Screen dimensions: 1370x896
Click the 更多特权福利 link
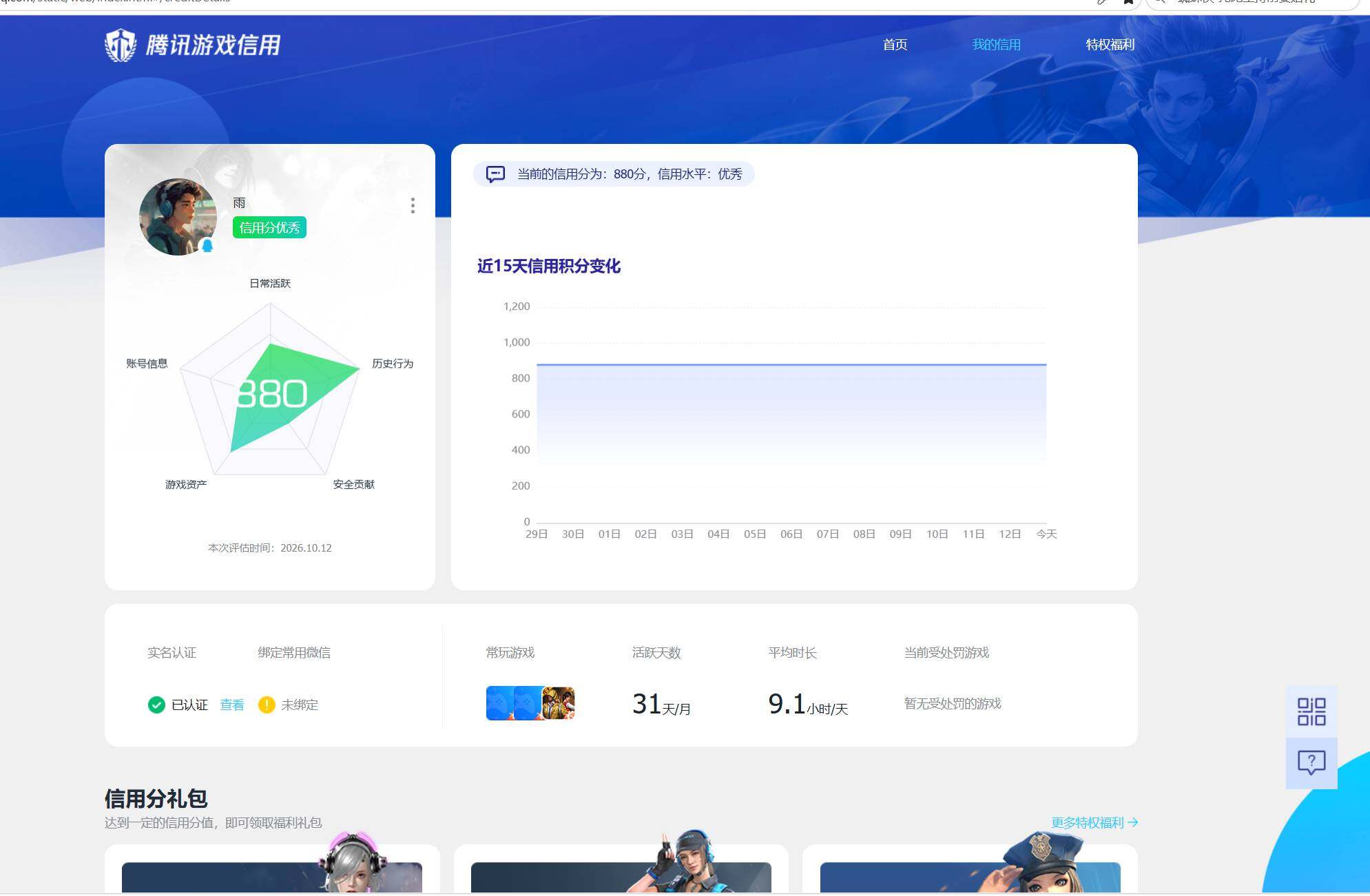pos(1094,822)
